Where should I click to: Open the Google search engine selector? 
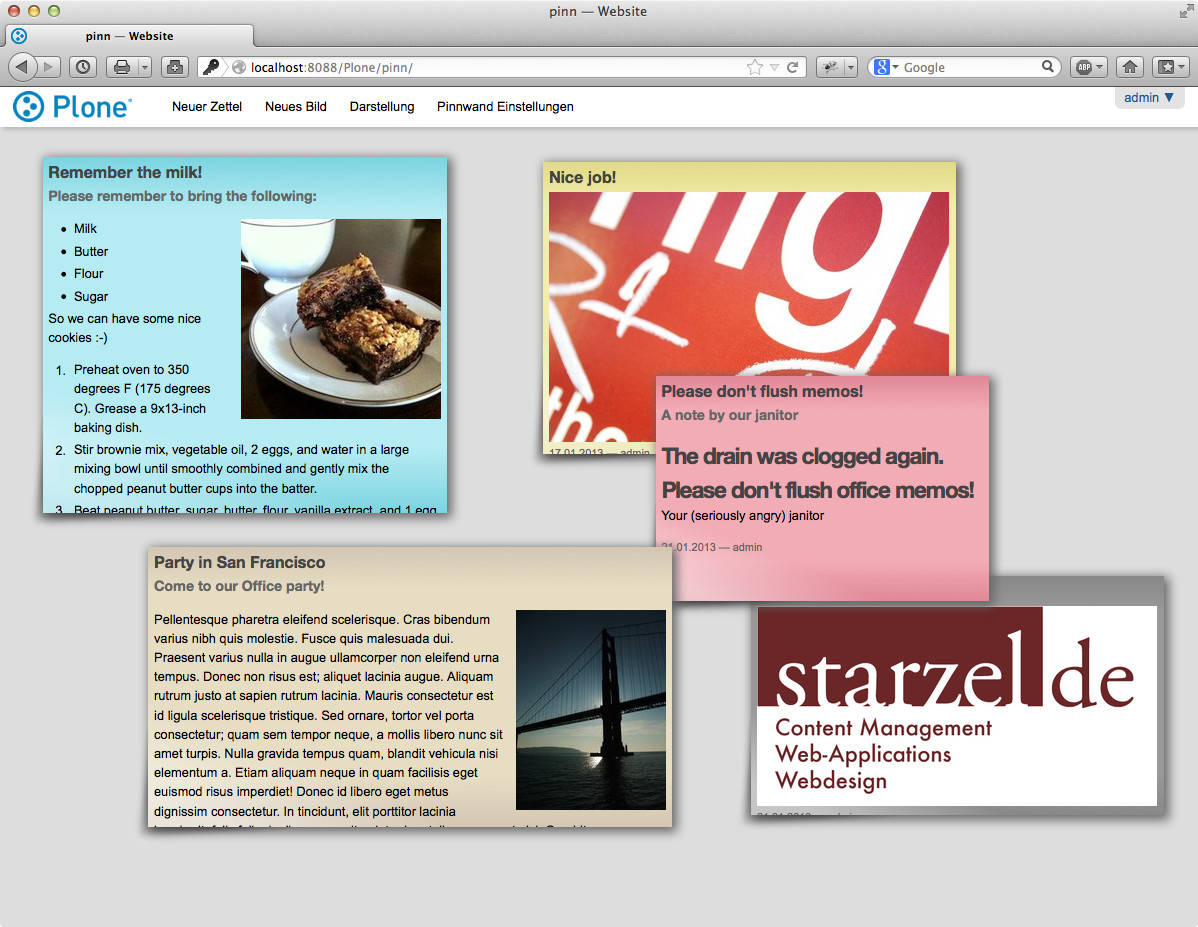(x=886, y=67)
